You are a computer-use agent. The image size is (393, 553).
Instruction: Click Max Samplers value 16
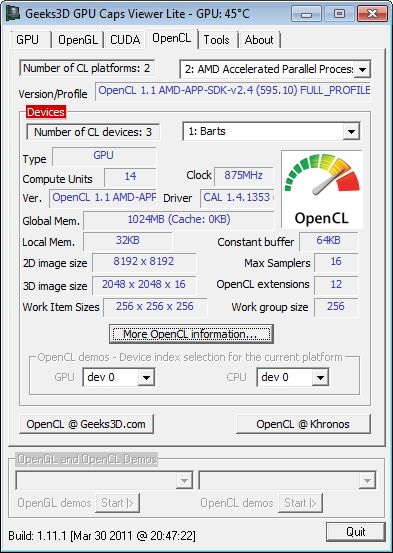[336, 262]
